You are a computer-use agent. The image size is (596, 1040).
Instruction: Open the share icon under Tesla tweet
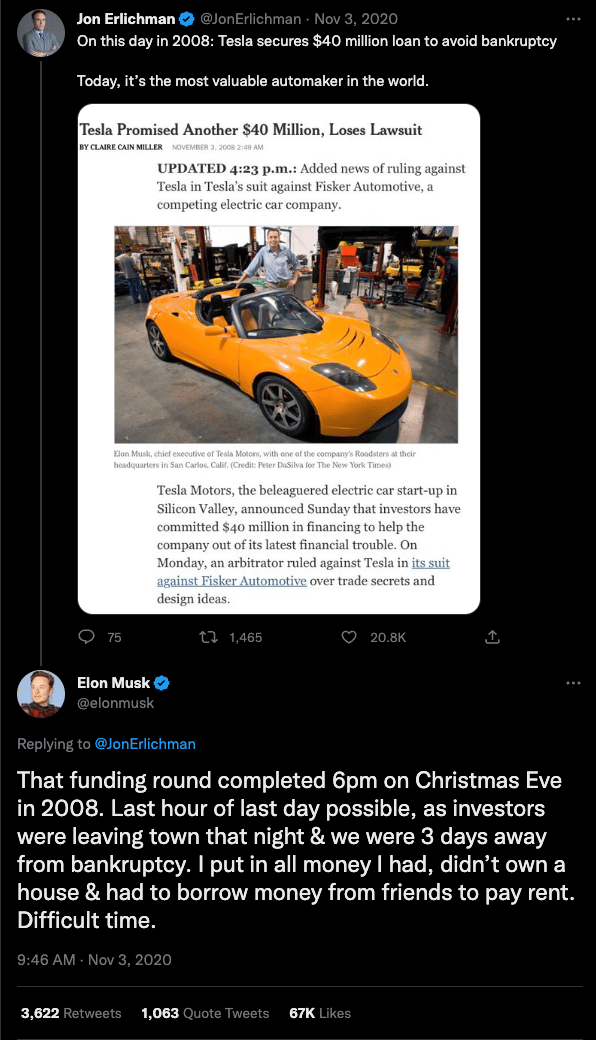[x=492, y=637]
